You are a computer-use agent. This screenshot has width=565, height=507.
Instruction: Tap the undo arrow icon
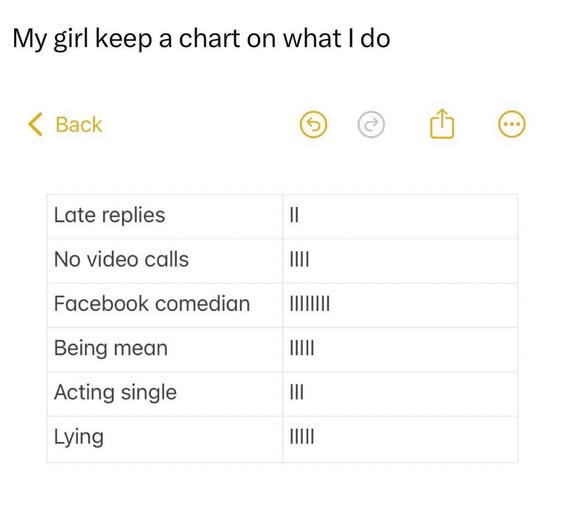tap(313, 125)
